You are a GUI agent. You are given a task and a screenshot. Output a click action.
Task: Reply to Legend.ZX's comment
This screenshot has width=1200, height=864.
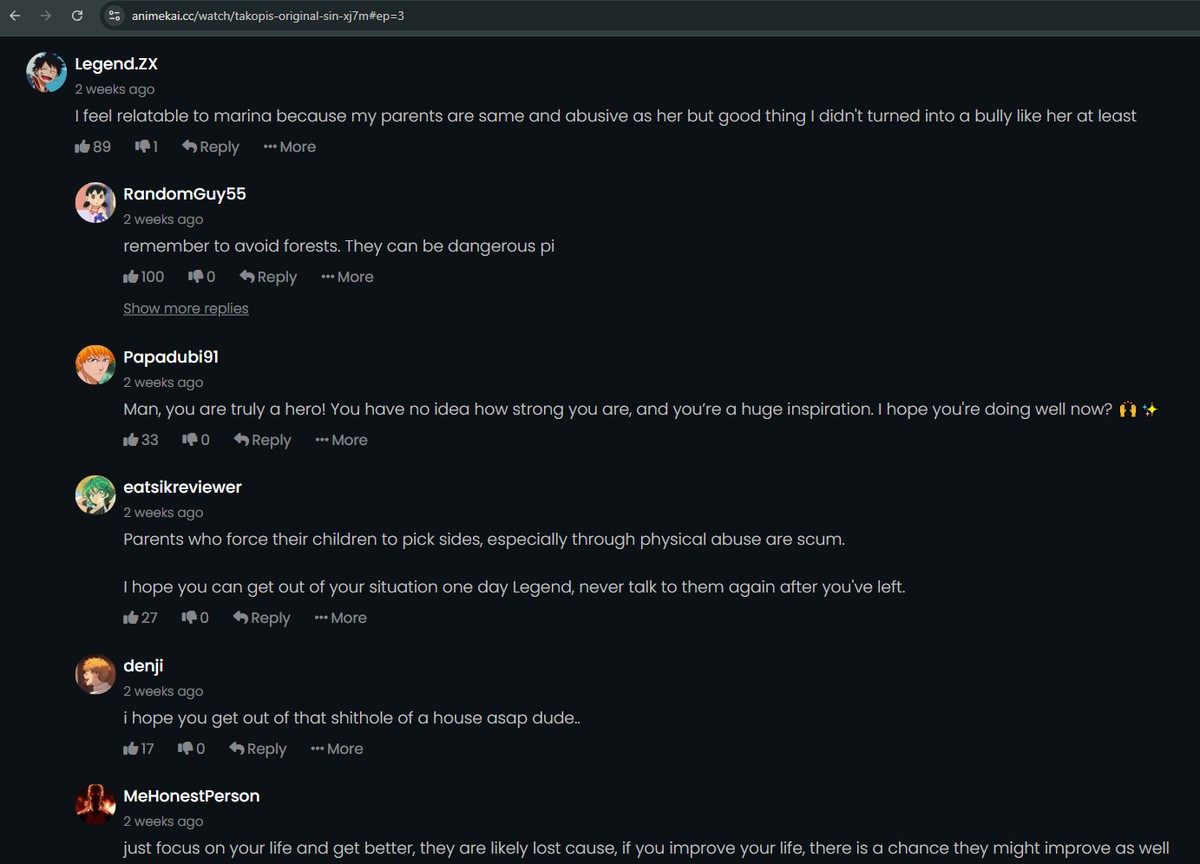tap(211, 147)
